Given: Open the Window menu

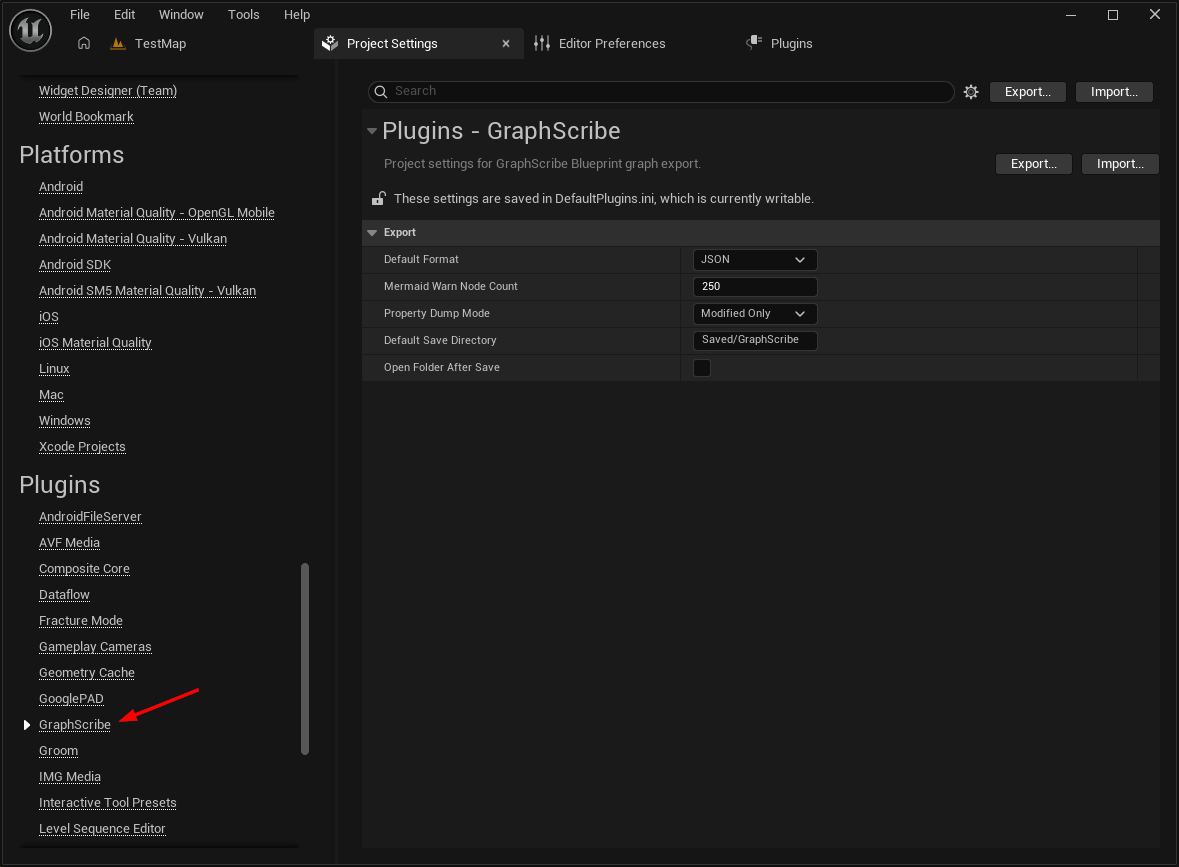Looking at the screenshot, I should 180,14.
